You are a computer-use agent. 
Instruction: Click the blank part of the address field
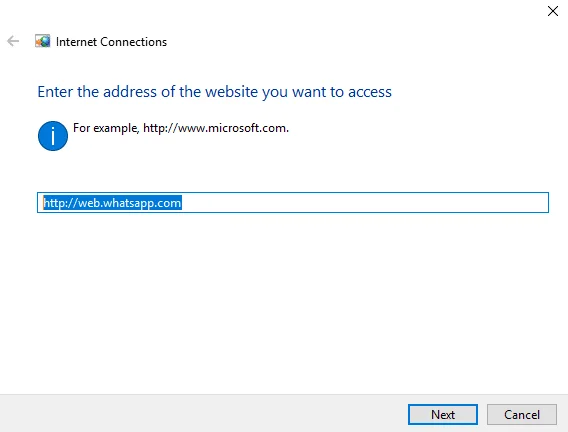coord(364,202)
